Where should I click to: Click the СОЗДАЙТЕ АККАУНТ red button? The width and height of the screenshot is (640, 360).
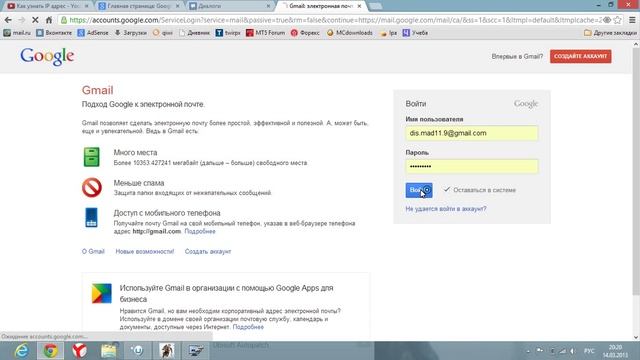pos(580,56)
